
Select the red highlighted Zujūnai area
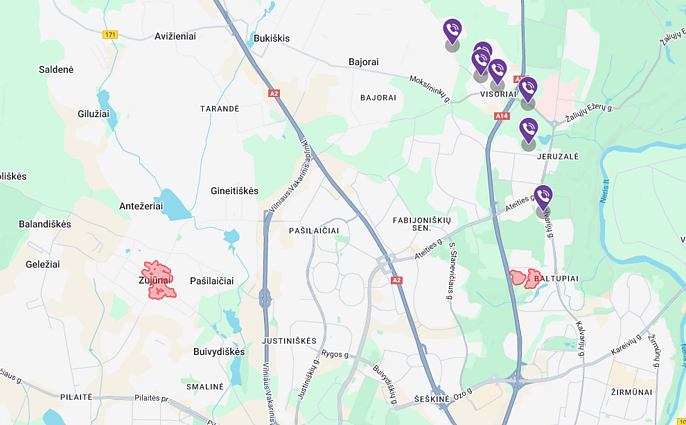(x=159, y=280)
